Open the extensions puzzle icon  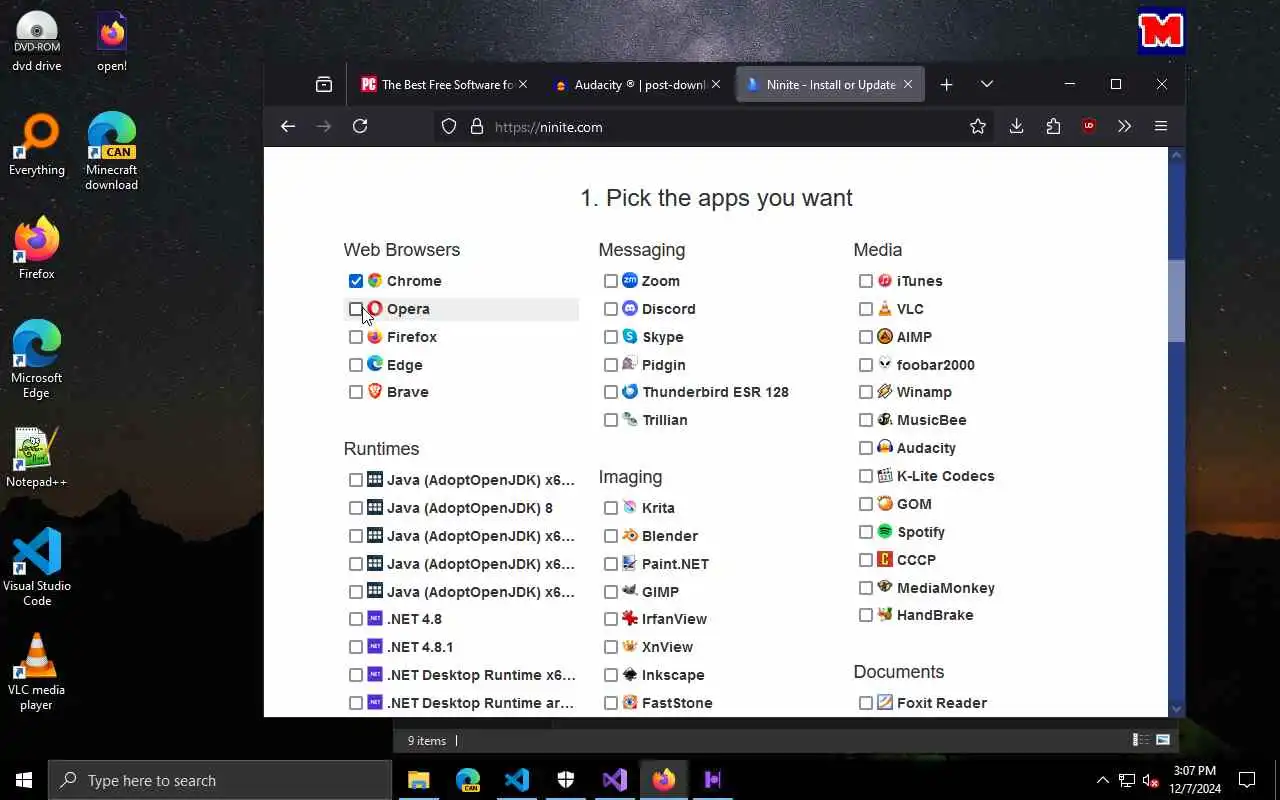coord(1053,126)
